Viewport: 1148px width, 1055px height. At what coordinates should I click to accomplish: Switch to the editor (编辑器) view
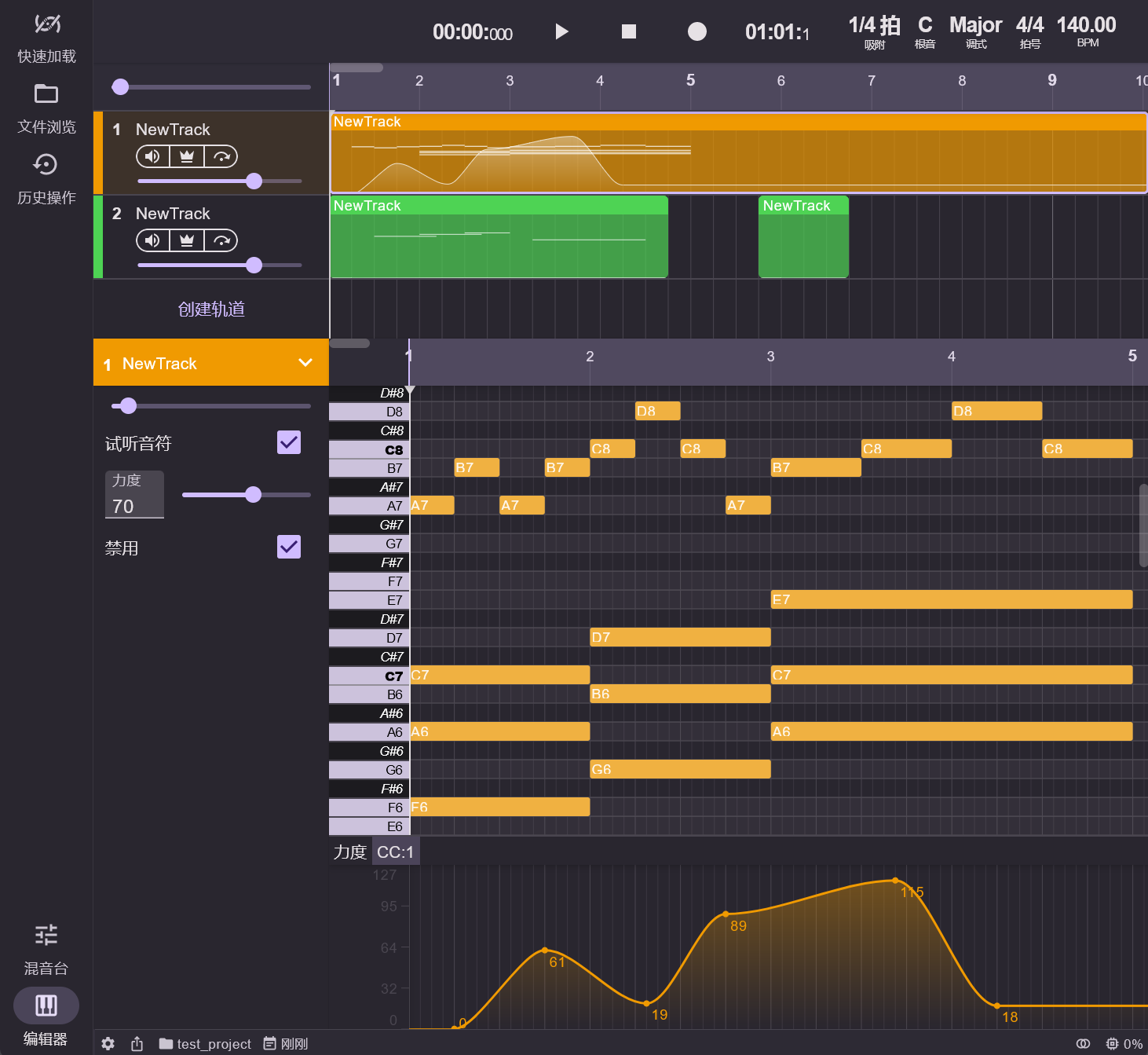(x=46, y=1019)
